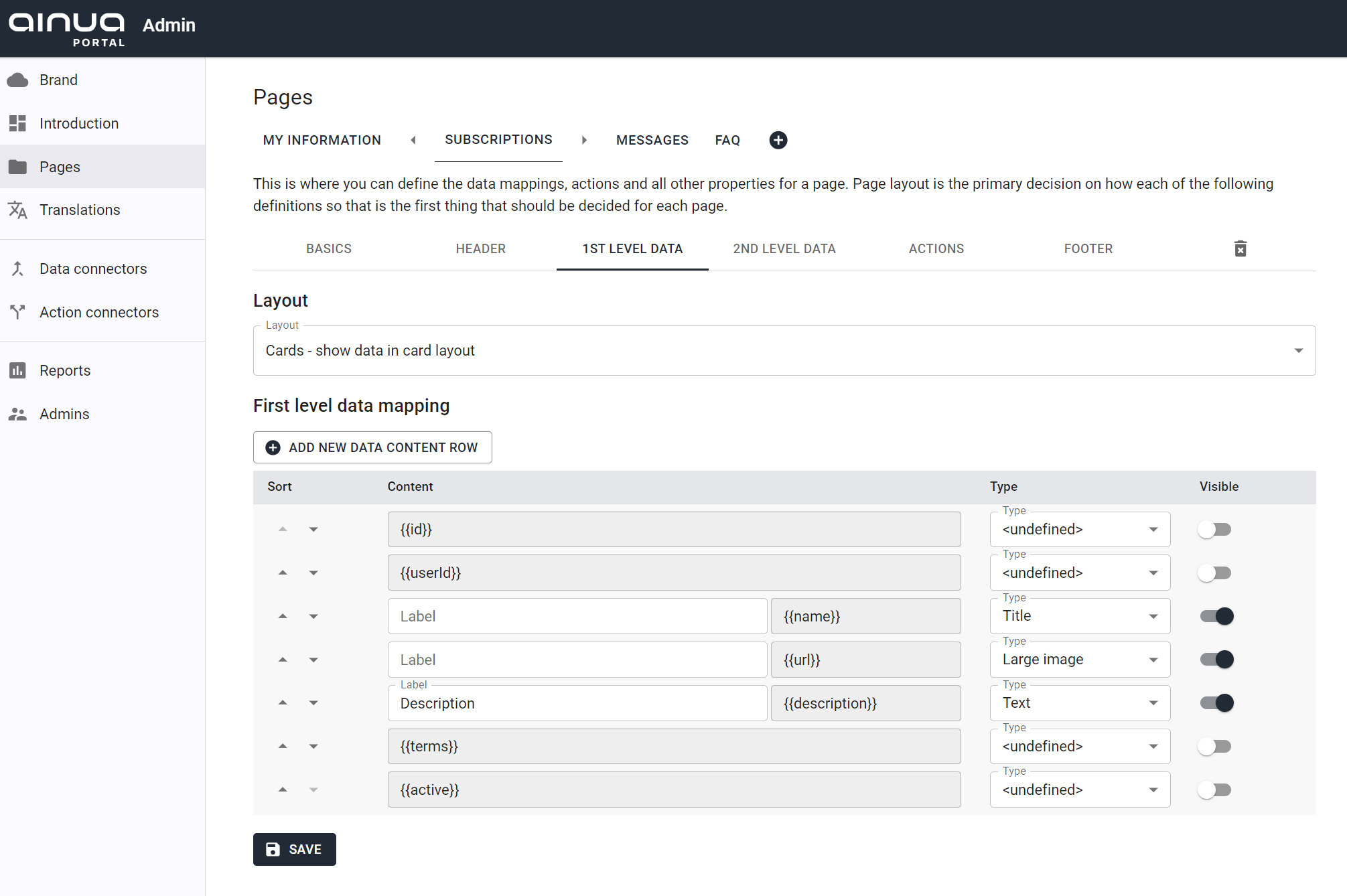The image size is (1347, 896).
Task: Click the Label field for {{name}}
Action: [x=577, y=616]
